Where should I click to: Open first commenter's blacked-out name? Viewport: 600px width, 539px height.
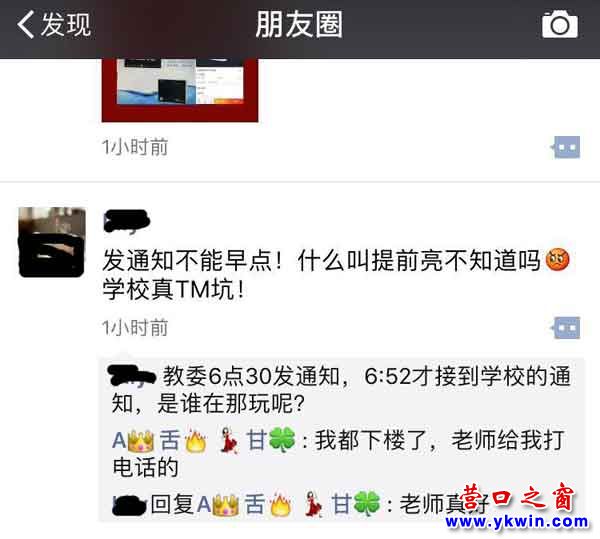[132, 375]
